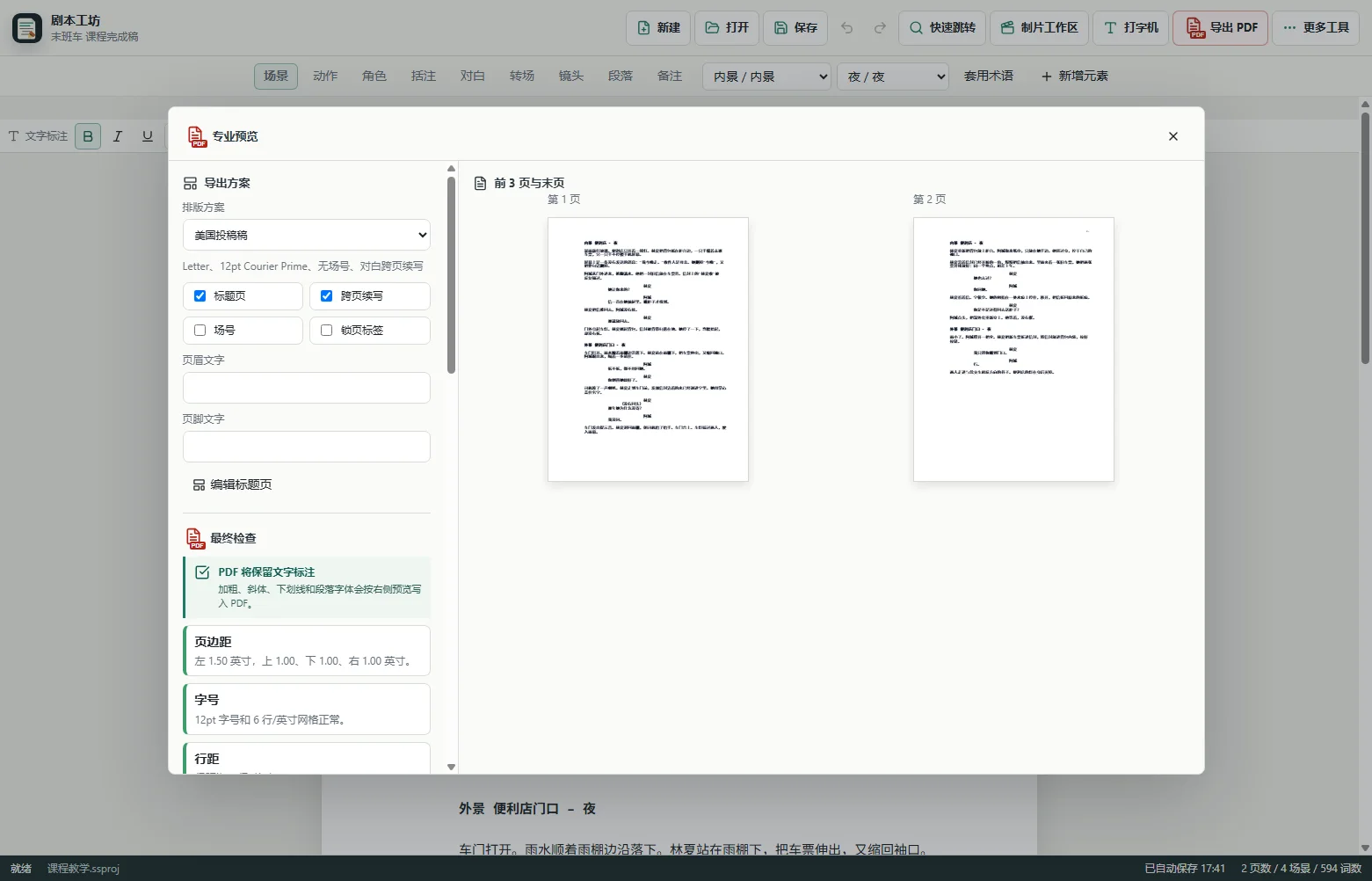Click the 导出 PDF button

tap(1220, 28)
